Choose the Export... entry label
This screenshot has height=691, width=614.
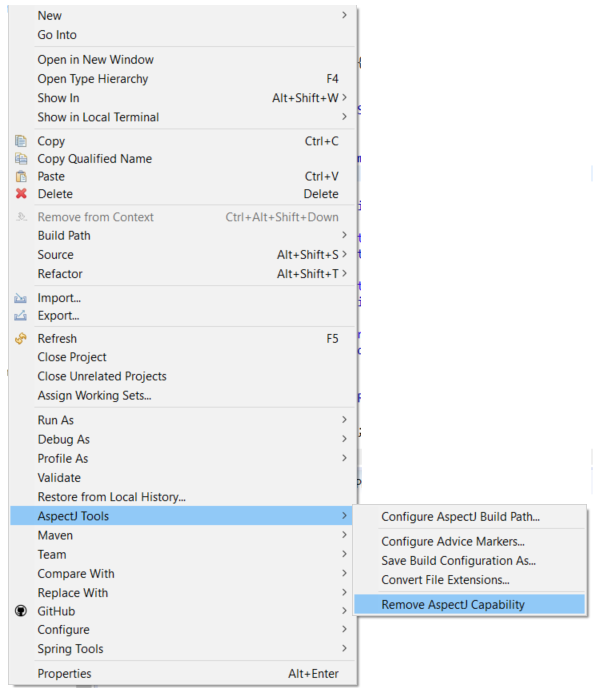[x=59, y=316]
